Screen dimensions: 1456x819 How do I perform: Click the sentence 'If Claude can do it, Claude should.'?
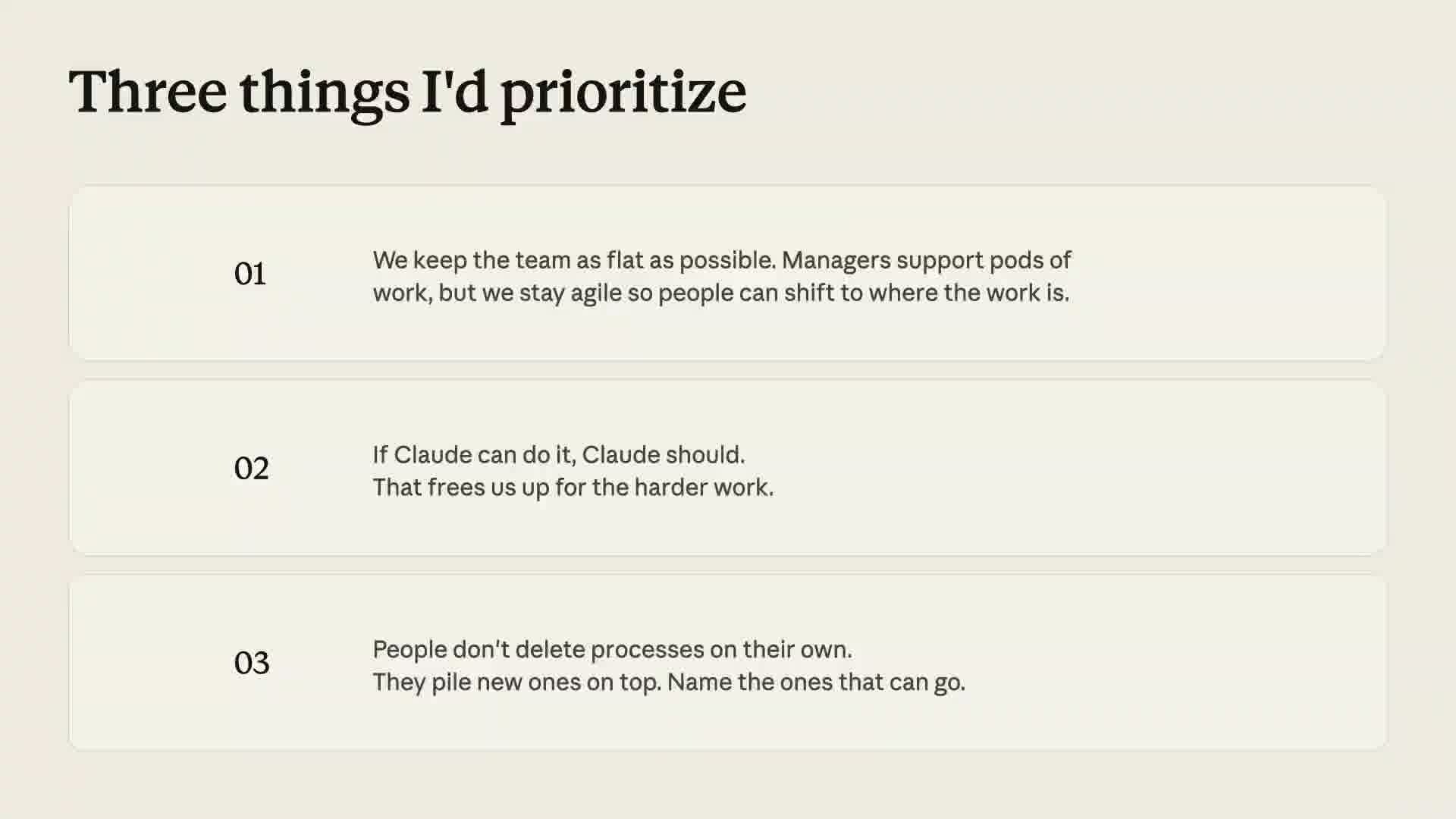[559, 454]
